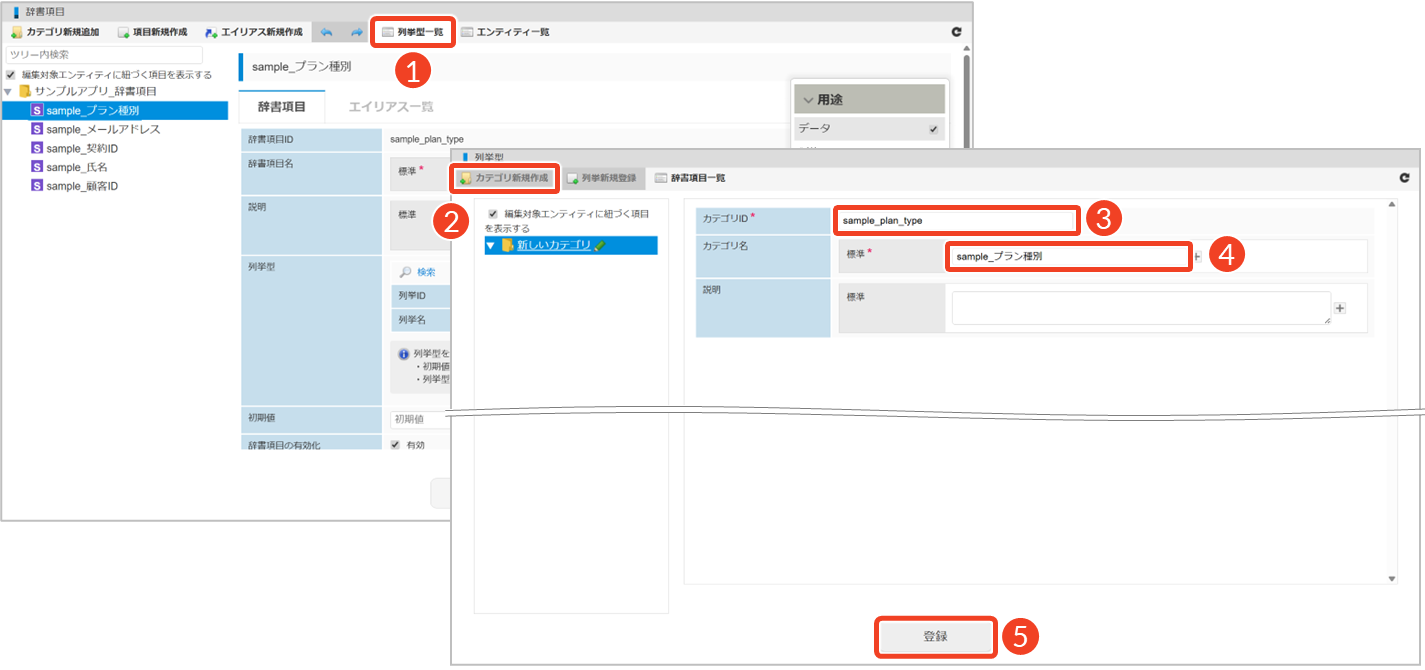Screen dimensions: 1425x670
Task: Toggle 編集対象エンティティ checkbox in left tree panel
Action: tap(11, 75)
